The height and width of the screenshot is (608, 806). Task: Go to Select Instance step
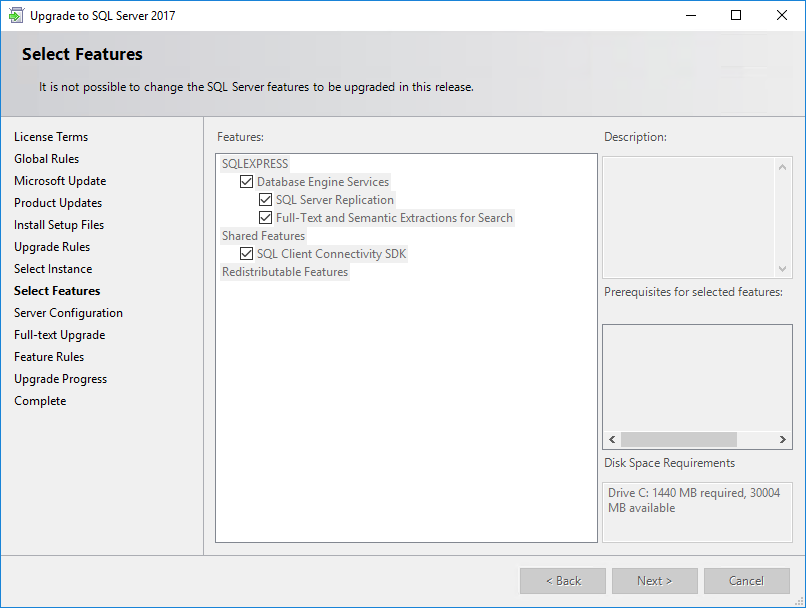(x=53, y=269)
